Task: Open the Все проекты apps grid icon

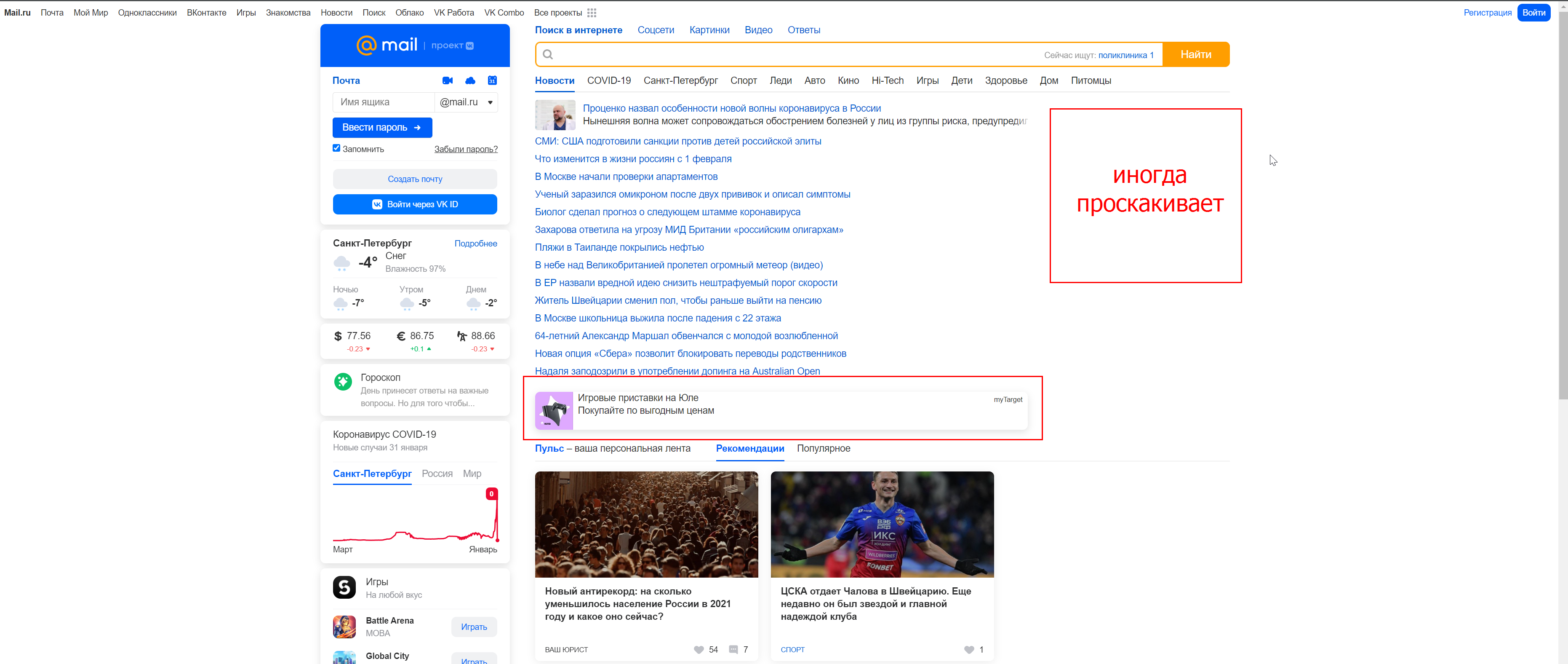Action: click(x=591, y=12)
